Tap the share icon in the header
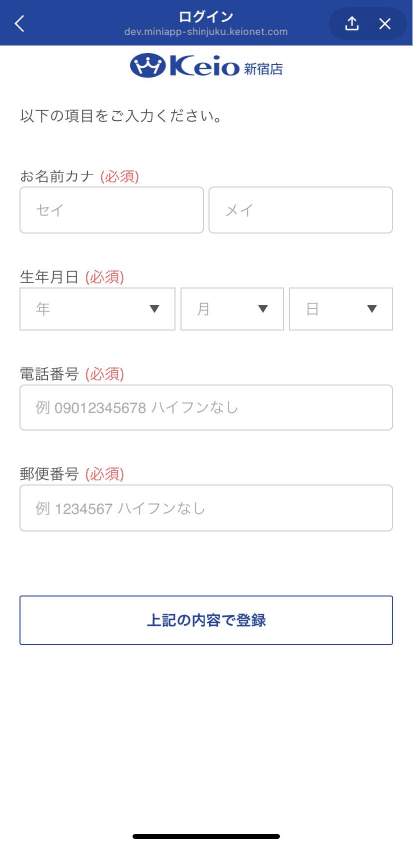This screenshot has width=413, height=847. 351,23
